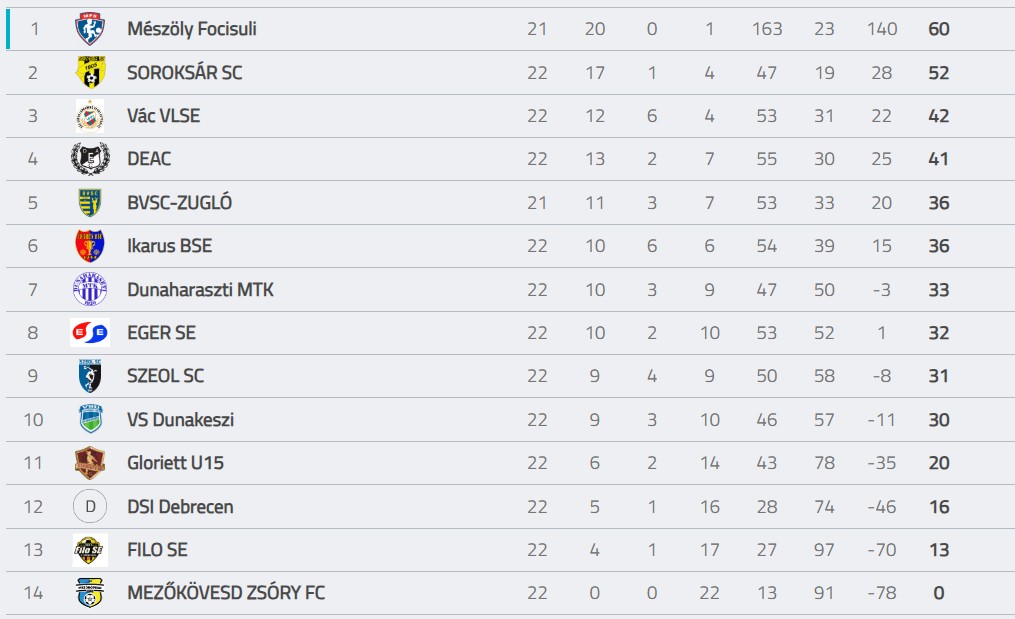Click the FILO SE logo

(x=90, y=550)
